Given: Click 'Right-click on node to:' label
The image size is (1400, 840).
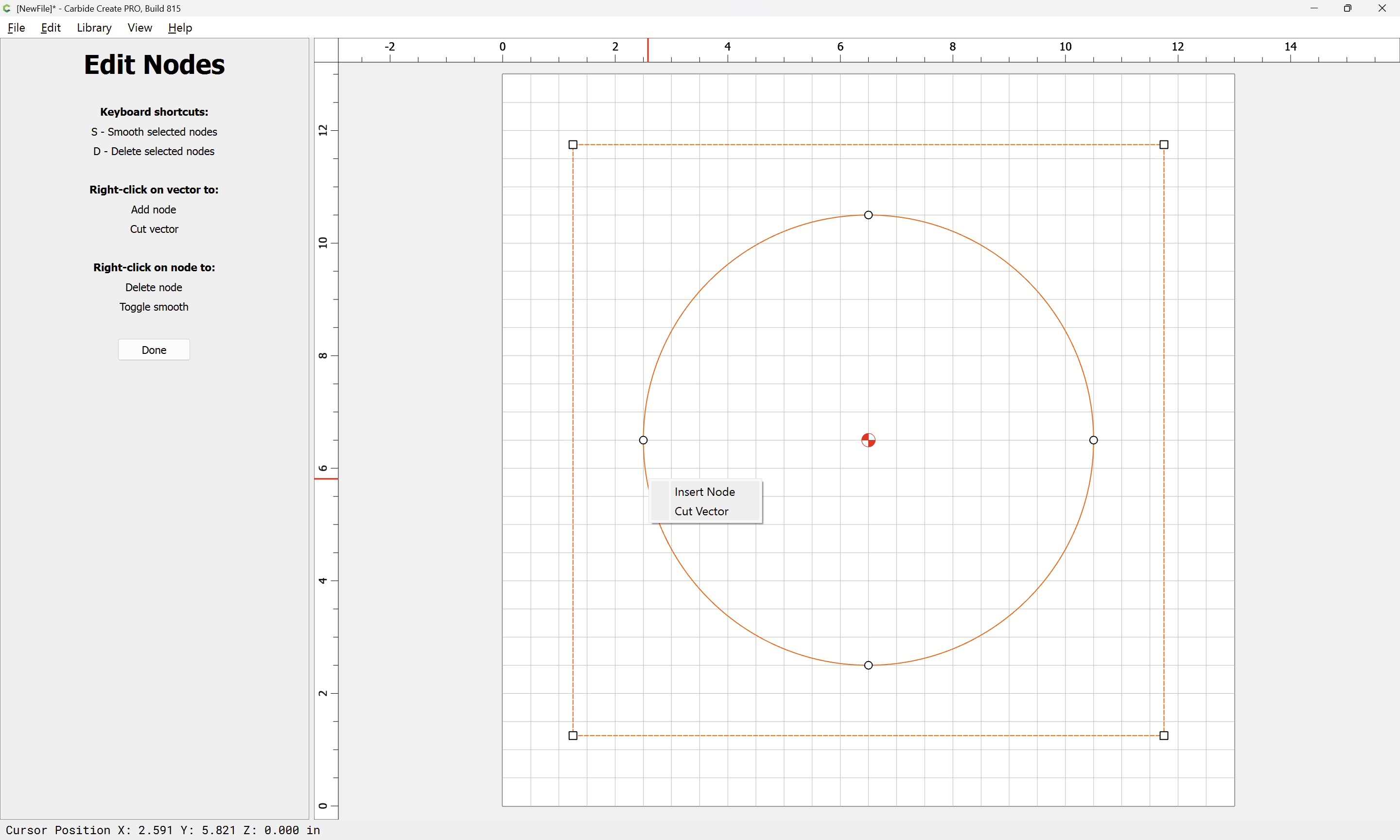Looking at the screenshot, I should tap(154, 267).
